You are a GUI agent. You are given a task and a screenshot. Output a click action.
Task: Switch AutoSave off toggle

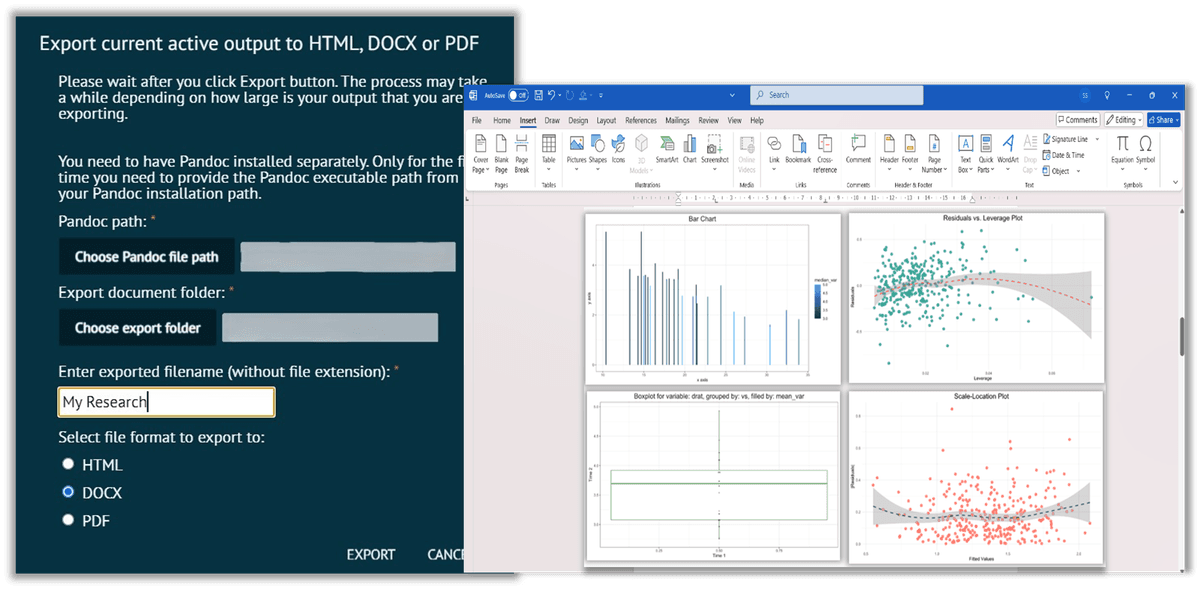pos(519,95)
